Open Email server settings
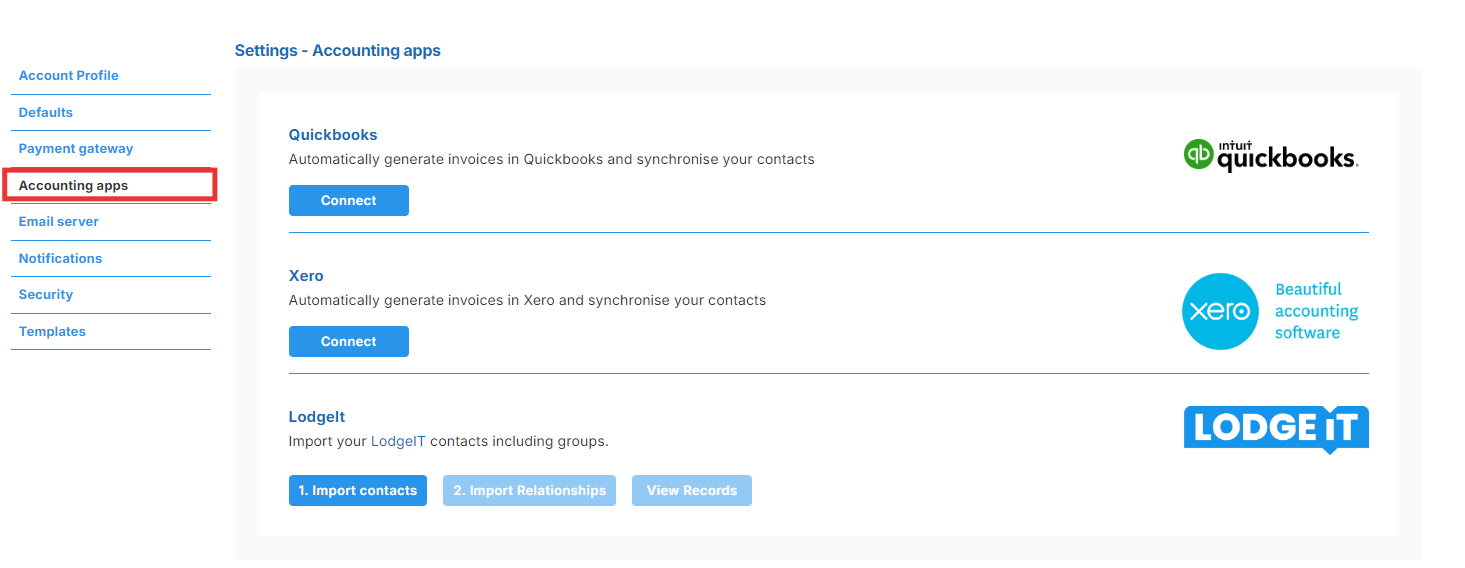Screen dimensions: 1465x568 click(59, 222)
